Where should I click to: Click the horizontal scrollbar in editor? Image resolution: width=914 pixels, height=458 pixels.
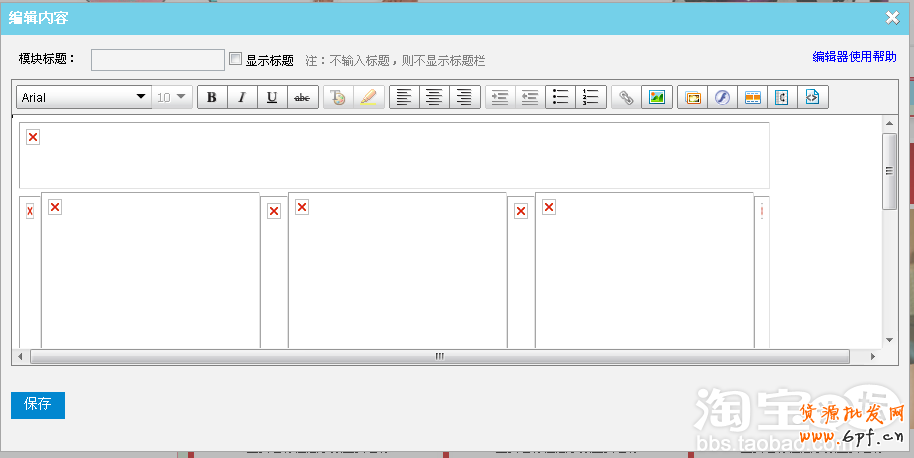pyautogui.click(x=439, y=357)
